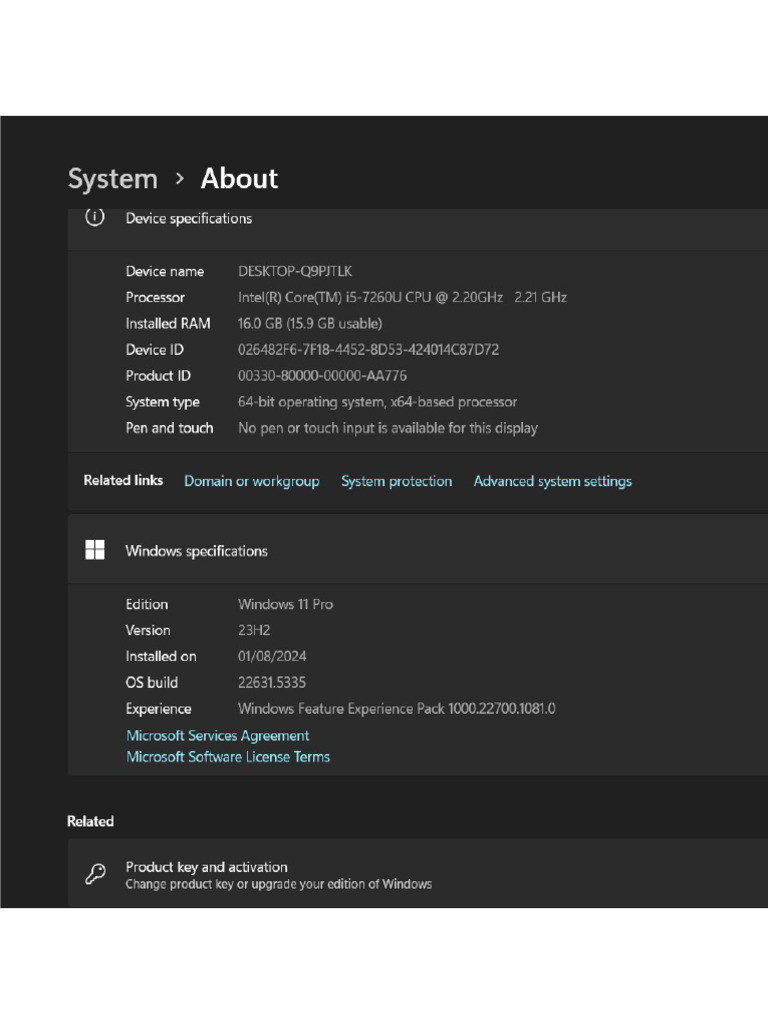Viewport: 768px width, 1024px height.
Task: Open Advanced system settings link
Action: [552, 481]
